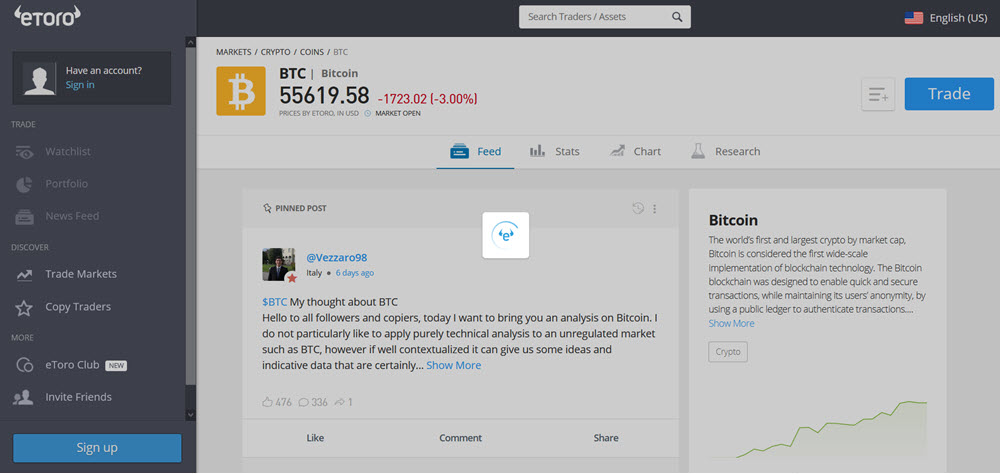
Task: Click the Share button on the post
Action: tap(606, 438)
